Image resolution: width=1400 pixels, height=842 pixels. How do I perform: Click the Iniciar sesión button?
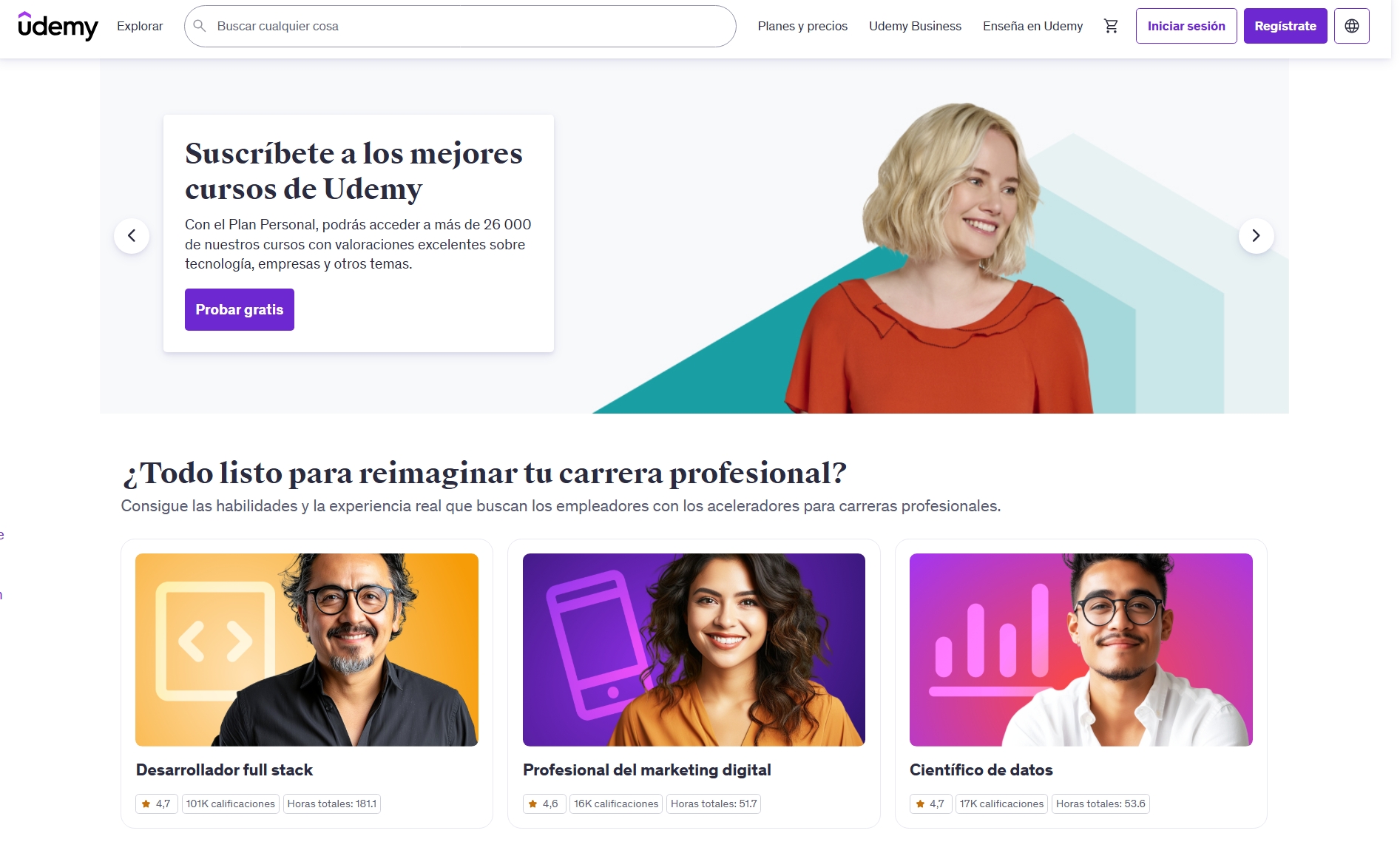click(x=1186, y=26)
